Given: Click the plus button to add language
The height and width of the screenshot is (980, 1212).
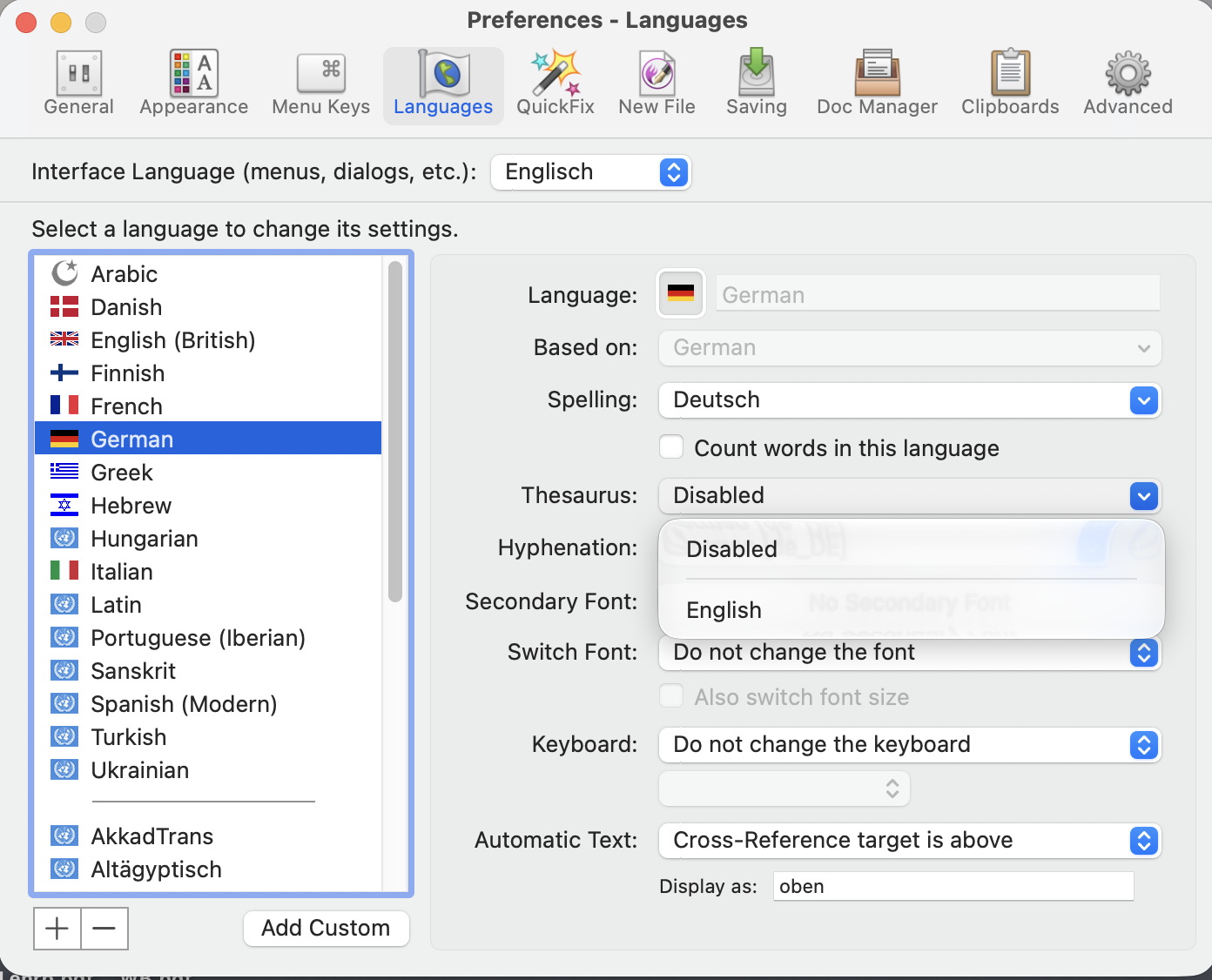Looking at the screenshot, I should click(57, 928).
